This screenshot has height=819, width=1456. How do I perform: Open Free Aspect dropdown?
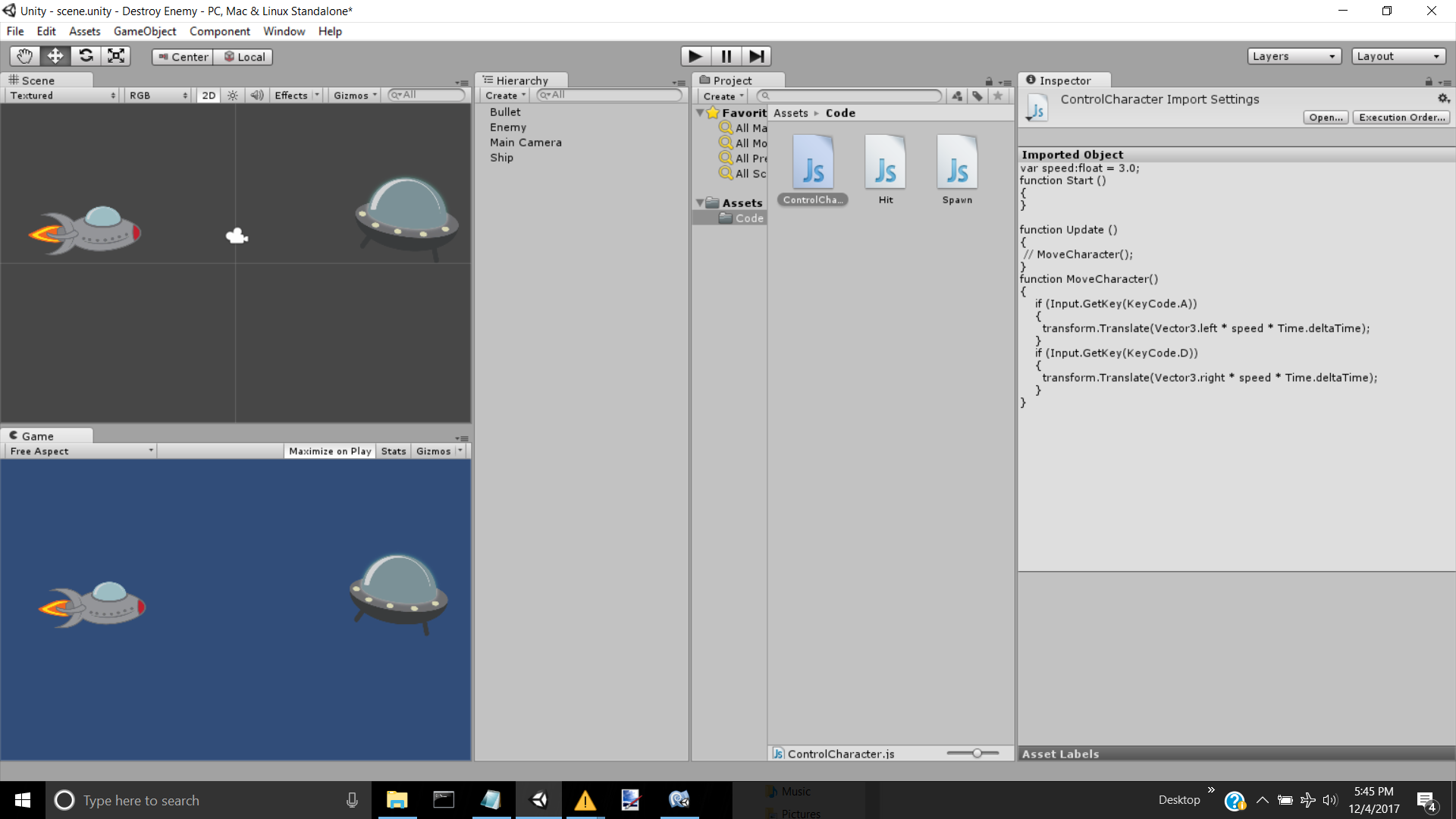(81, 451)
